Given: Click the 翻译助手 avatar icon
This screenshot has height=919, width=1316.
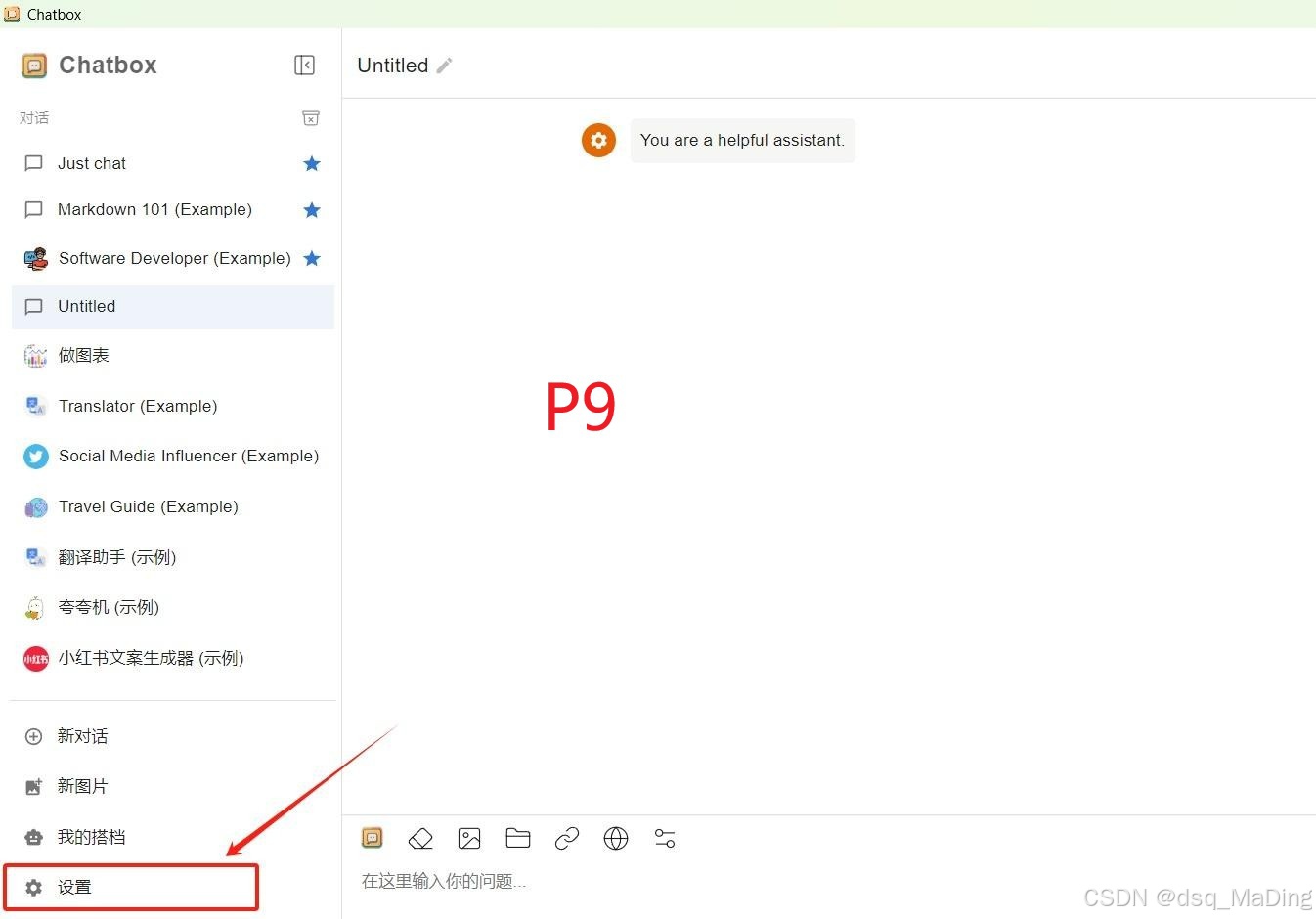Looking at the screenshot, I should click(x=35, y=557).
